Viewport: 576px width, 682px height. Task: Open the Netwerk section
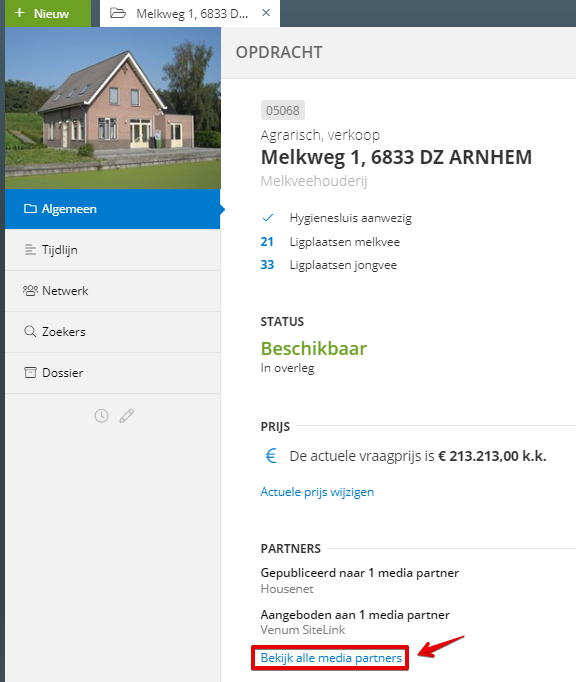coord(113,291)
